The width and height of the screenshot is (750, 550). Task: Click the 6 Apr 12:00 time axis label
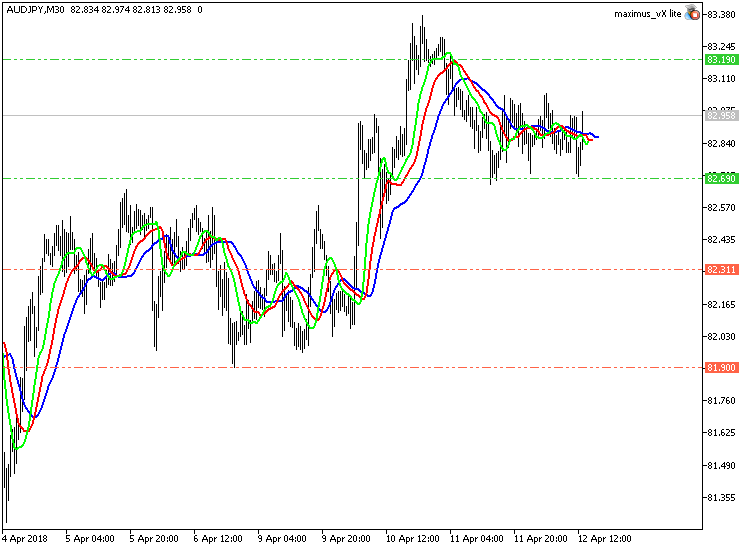[218, 539]
